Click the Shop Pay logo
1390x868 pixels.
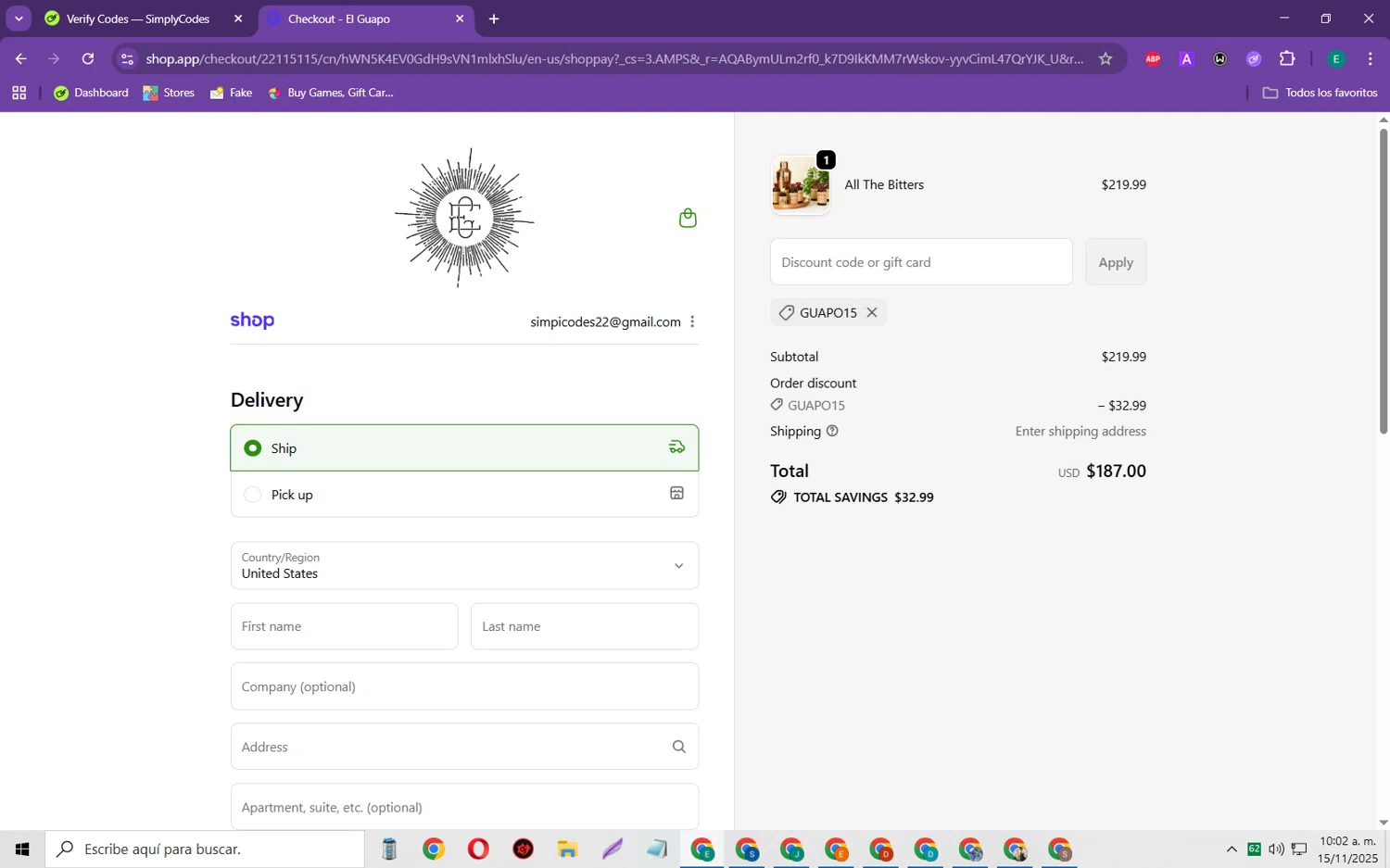coord(252,321)
